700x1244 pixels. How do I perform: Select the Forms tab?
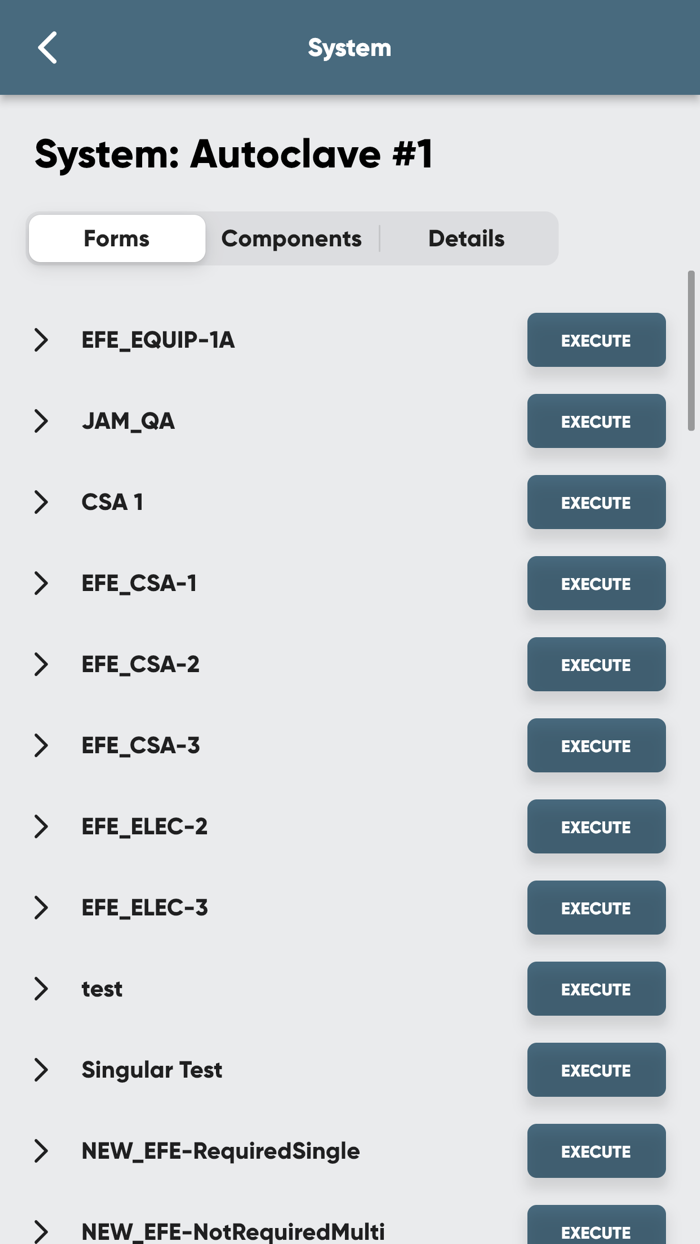117,238
